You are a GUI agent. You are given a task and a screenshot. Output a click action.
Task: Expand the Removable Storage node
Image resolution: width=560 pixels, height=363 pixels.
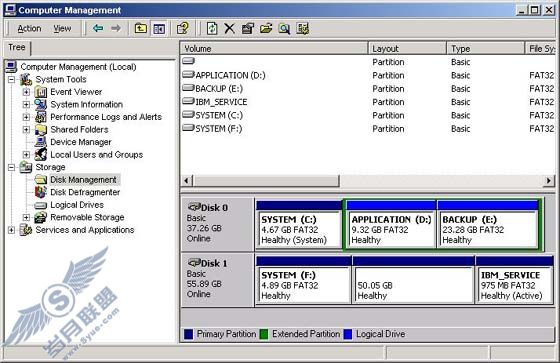click(x=26, y=217)
